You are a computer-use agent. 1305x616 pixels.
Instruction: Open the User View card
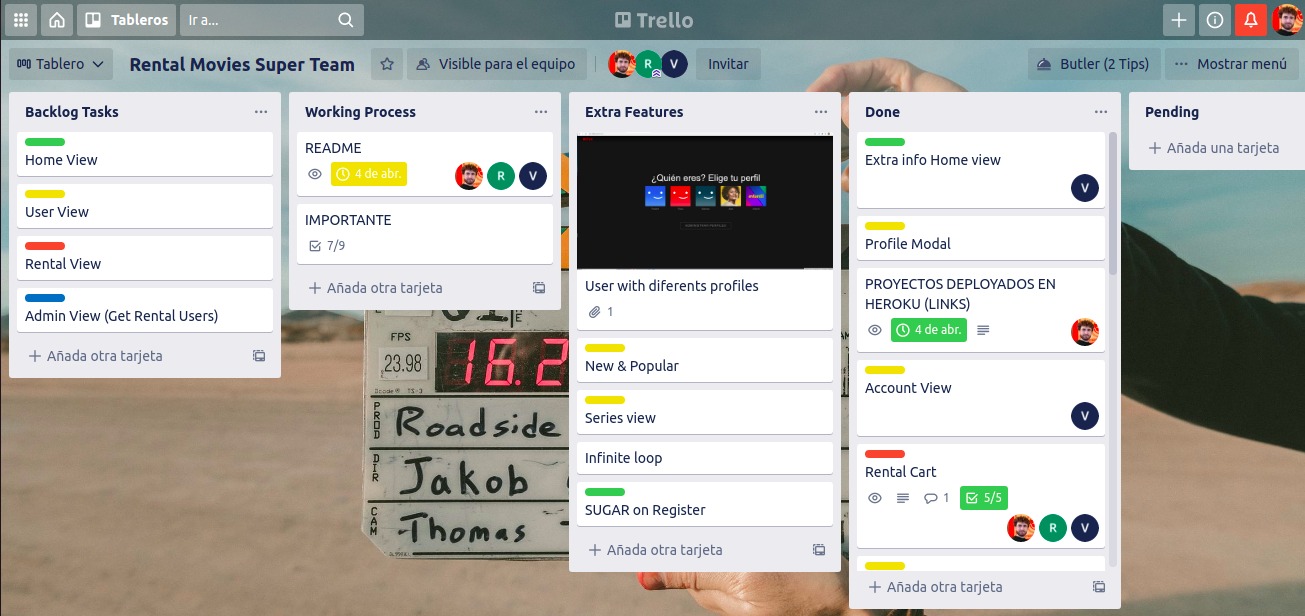click(x=145, y=206)
